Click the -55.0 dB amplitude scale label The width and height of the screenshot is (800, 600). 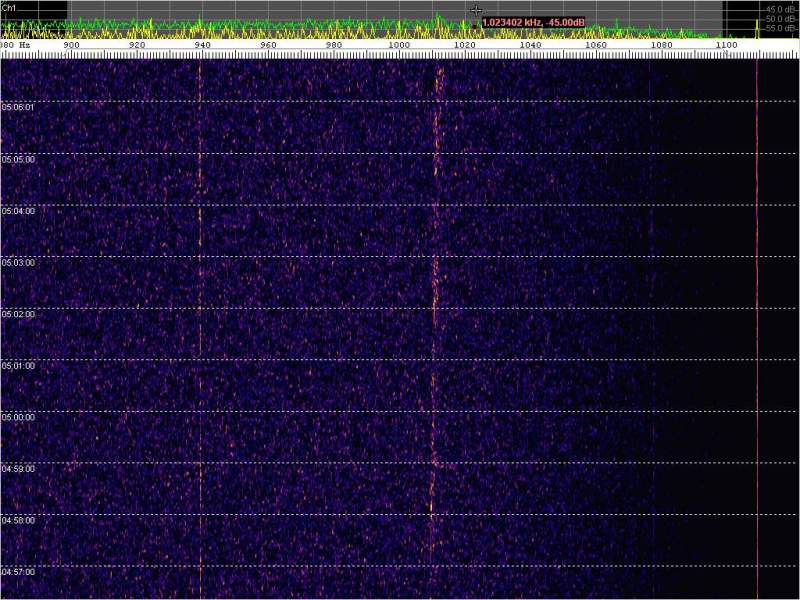780,29
